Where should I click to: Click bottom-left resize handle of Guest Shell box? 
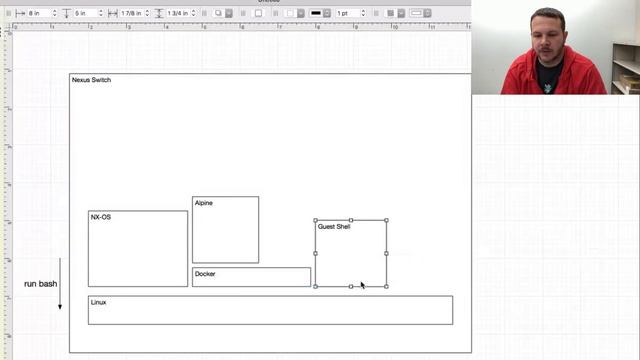pos(316,287)
